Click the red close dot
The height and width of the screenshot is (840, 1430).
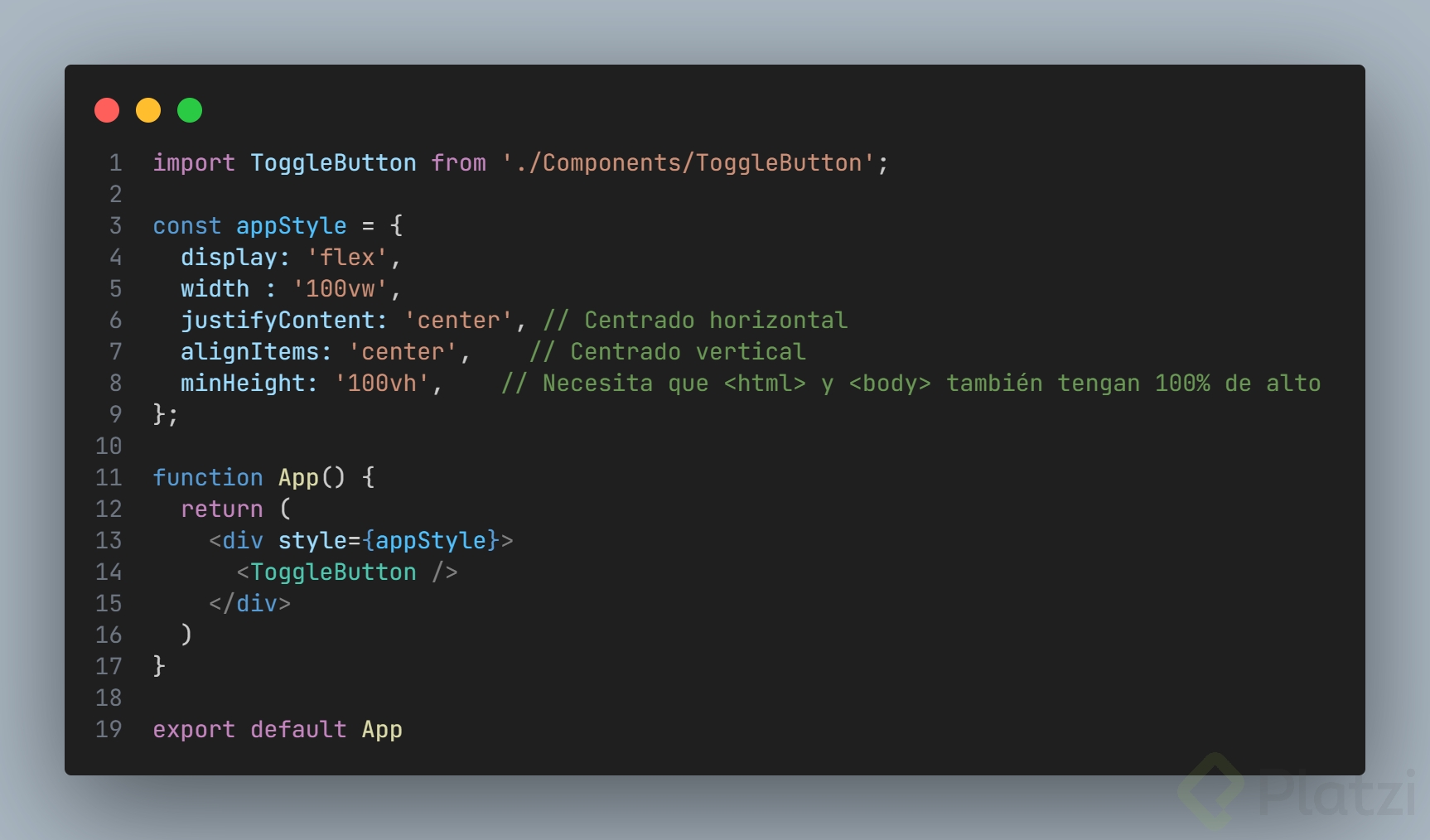tap(107, 110)
